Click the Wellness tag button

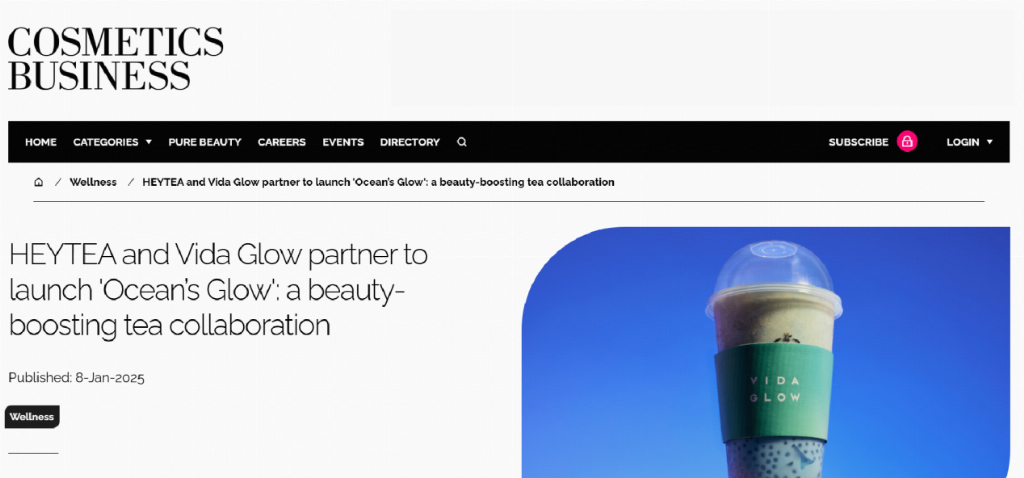(x=32, y=417)
